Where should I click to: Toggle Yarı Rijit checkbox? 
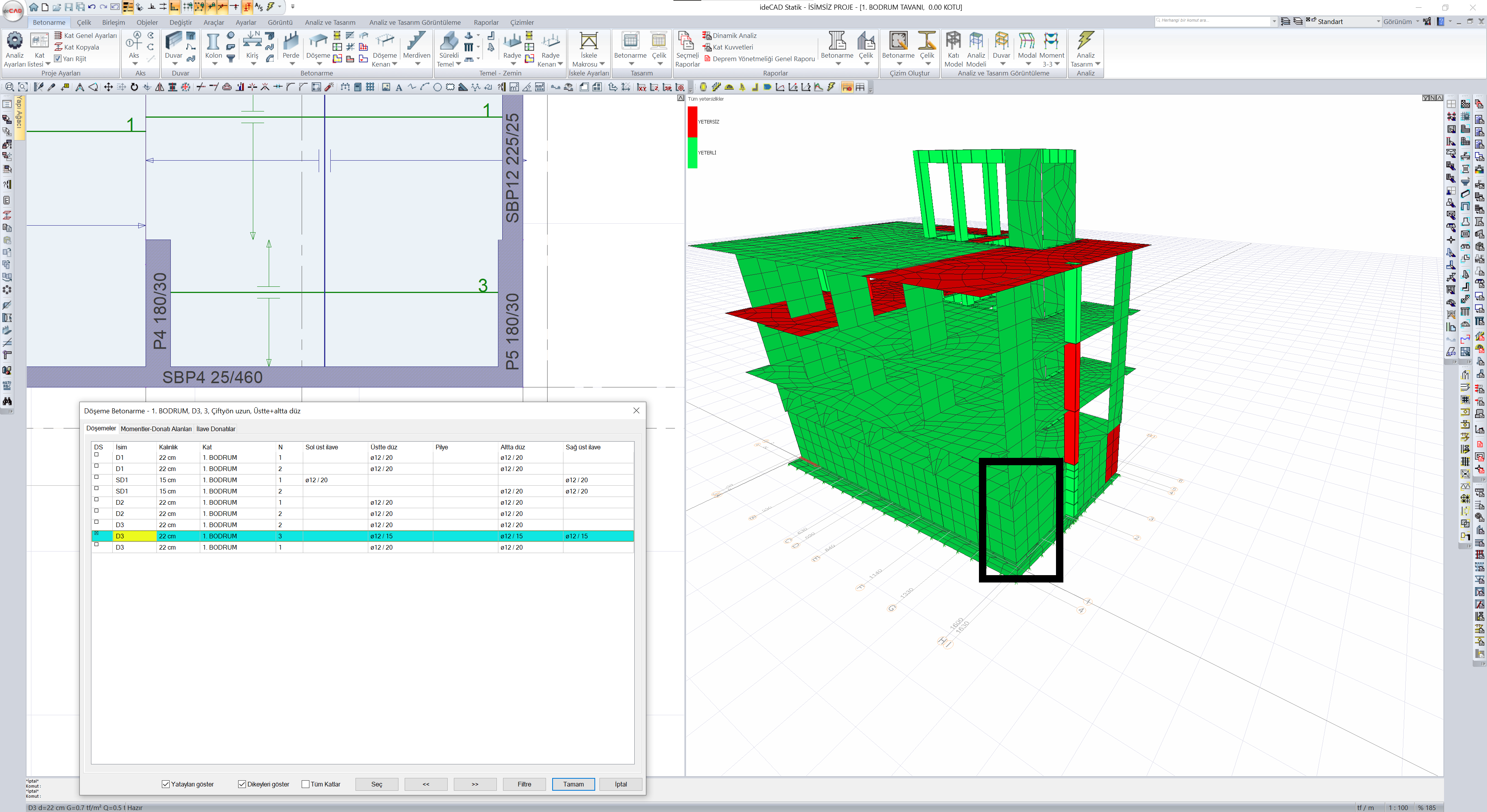coord(58,58)
